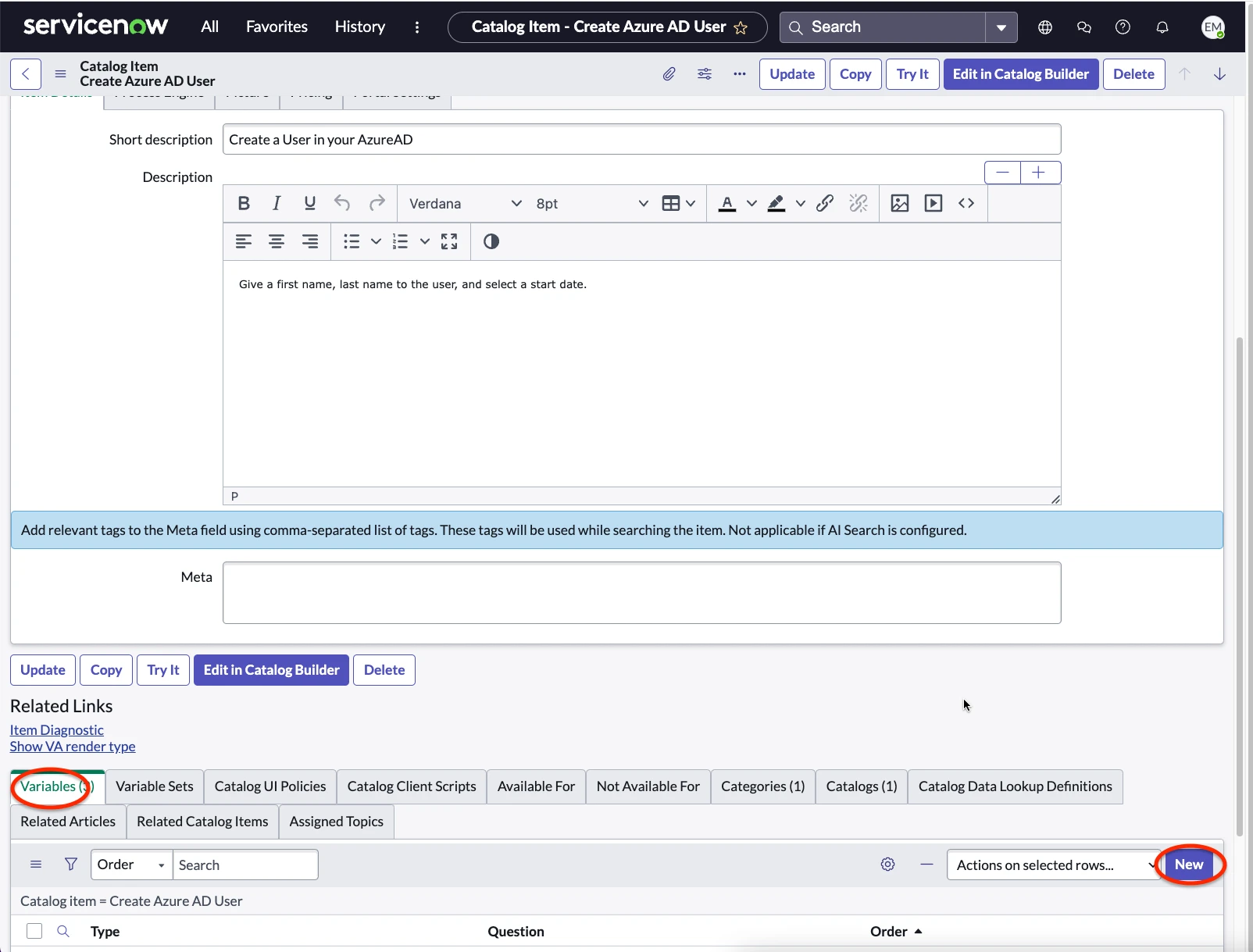1253x952 pixels.
Task: Click the attachment paperclip icon
Action: pyautogui.click(x=669, y=74)
